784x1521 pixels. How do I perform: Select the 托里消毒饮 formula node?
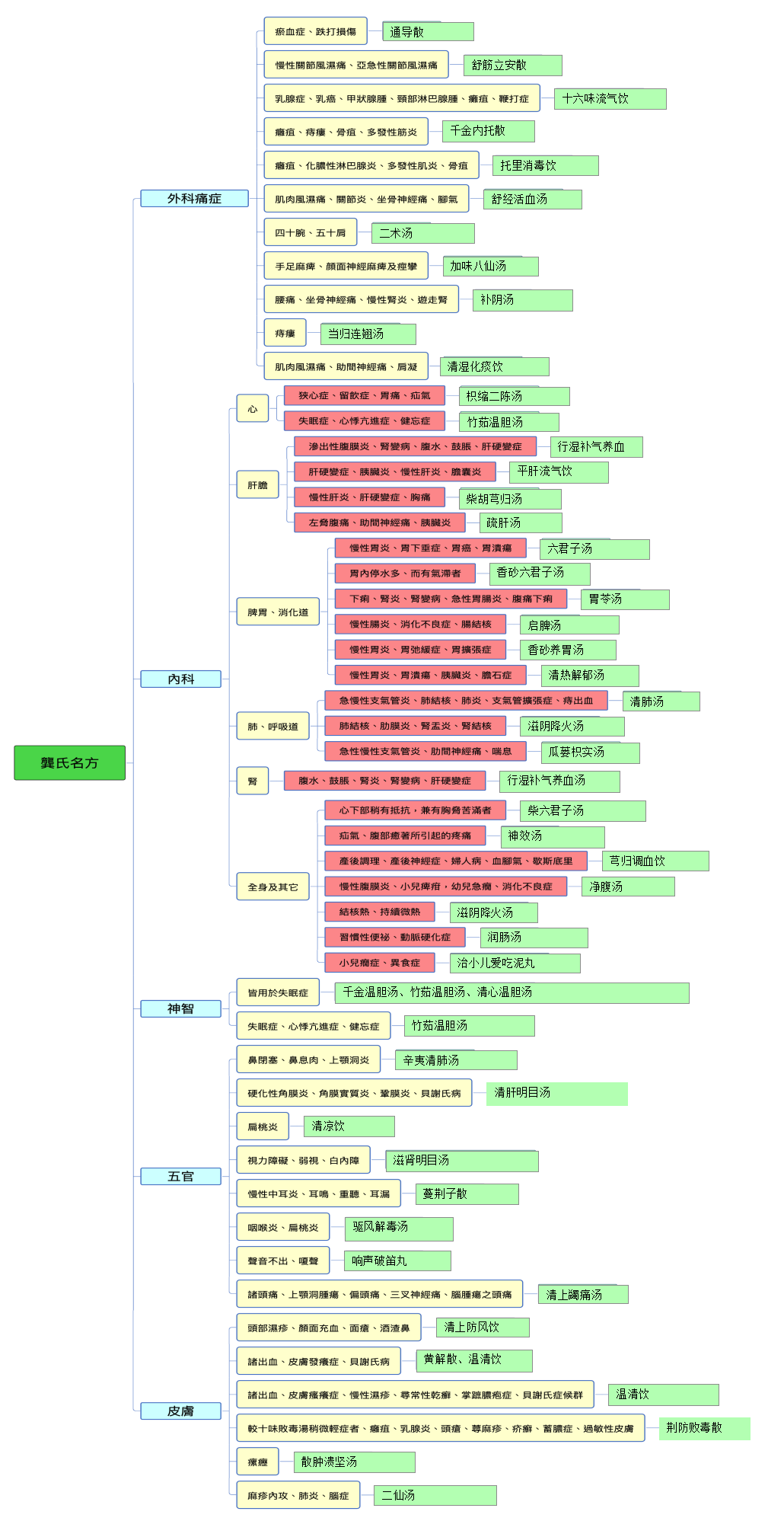[x=546, y=165]
